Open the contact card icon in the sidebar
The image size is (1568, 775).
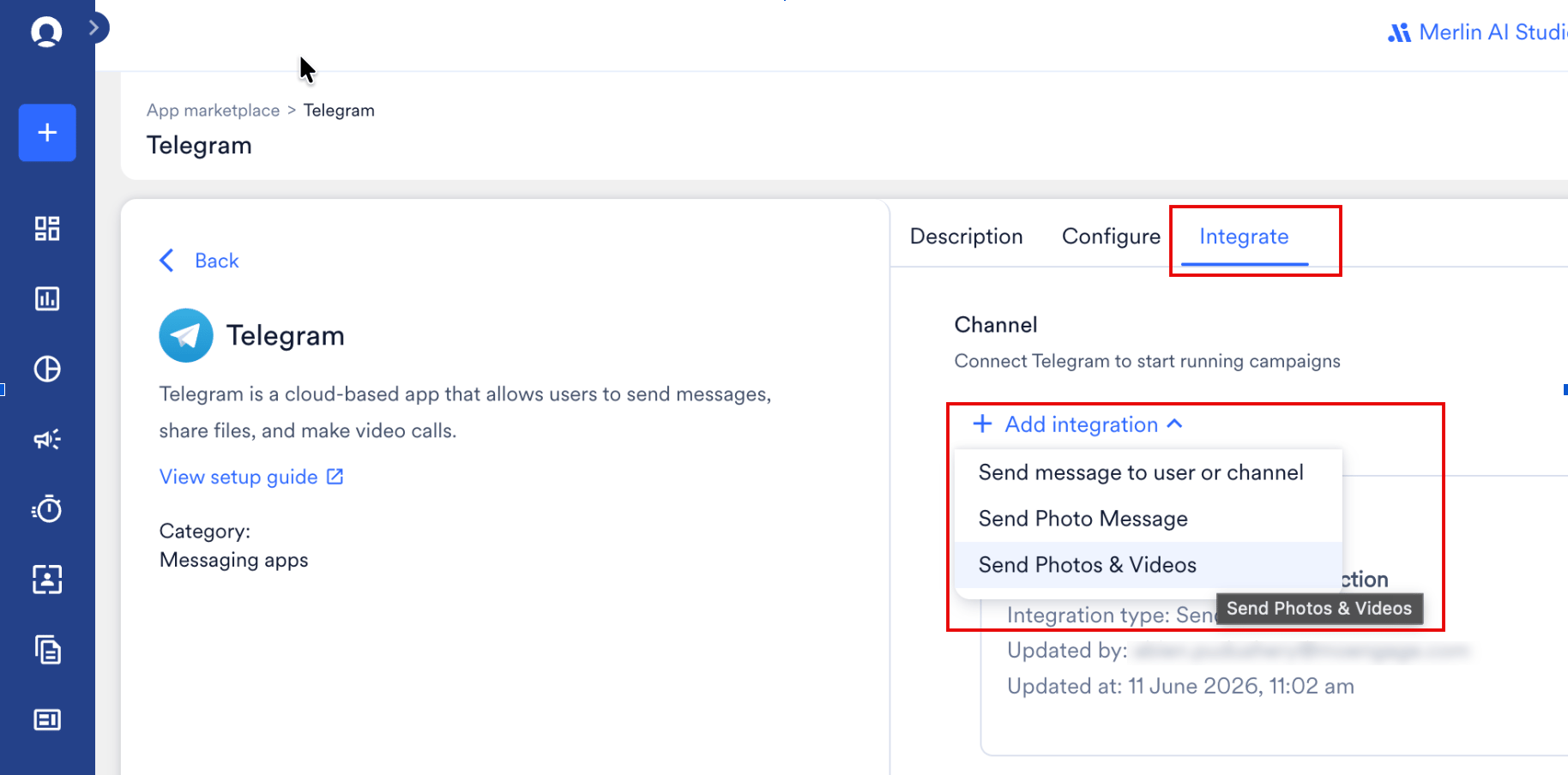47,580
